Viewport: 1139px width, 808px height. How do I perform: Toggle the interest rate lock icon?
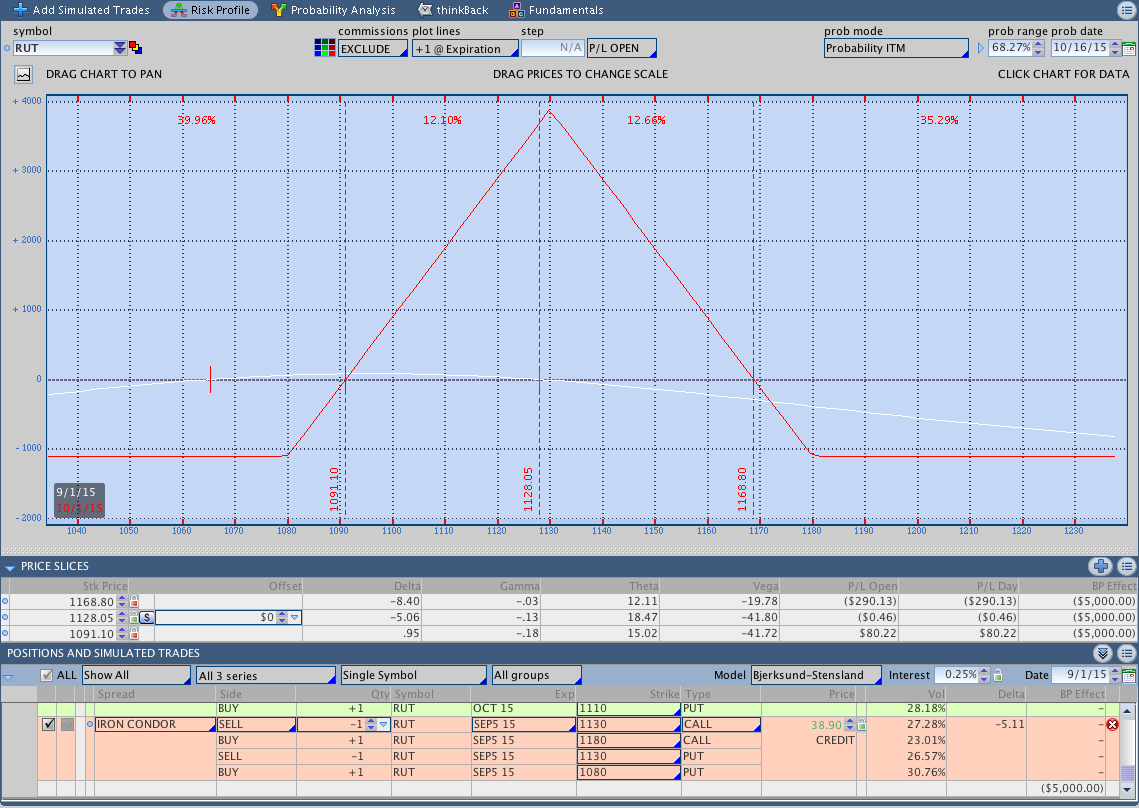click(998, 675)
